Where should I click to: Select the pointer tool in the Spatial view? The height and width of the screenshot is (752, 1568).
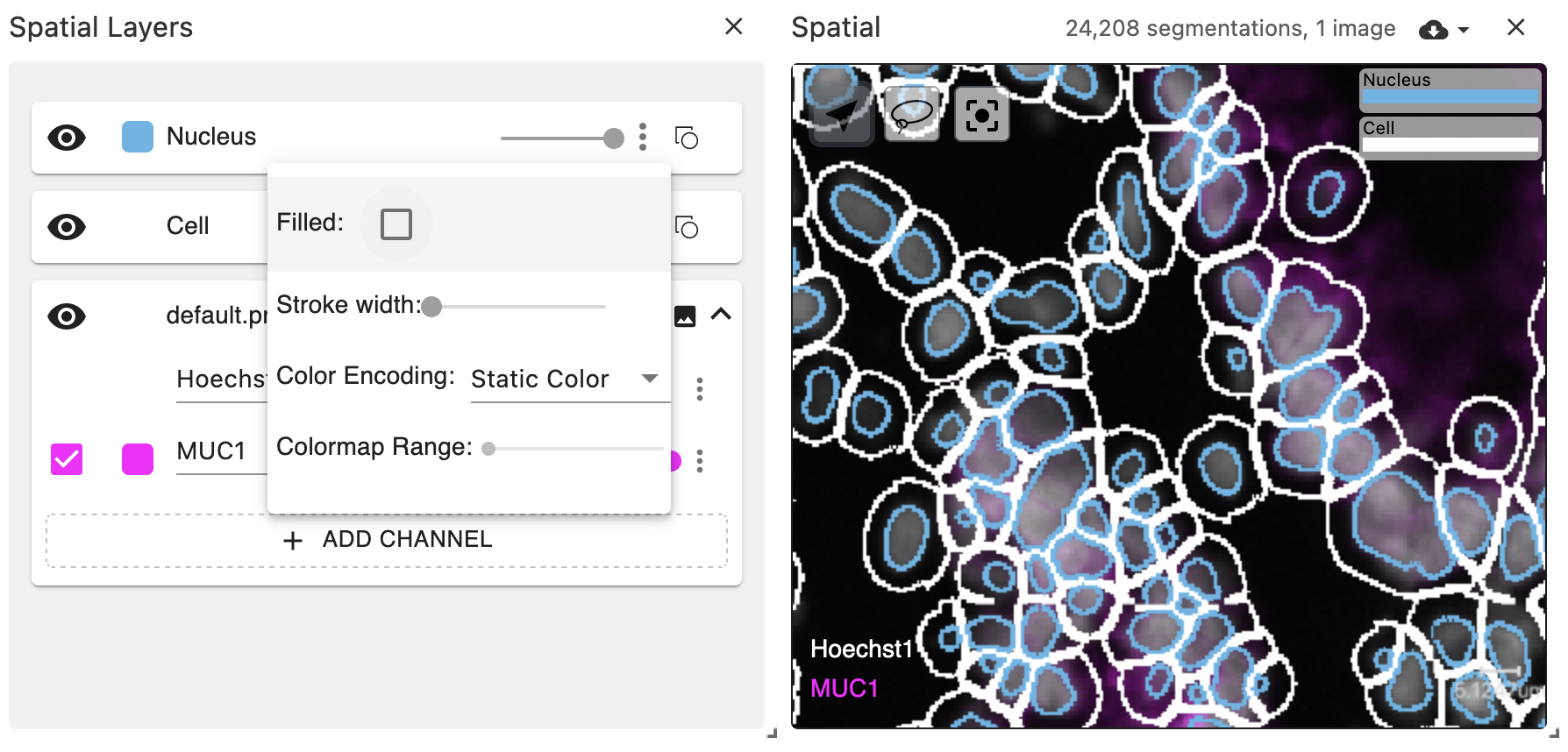point(842,114)
